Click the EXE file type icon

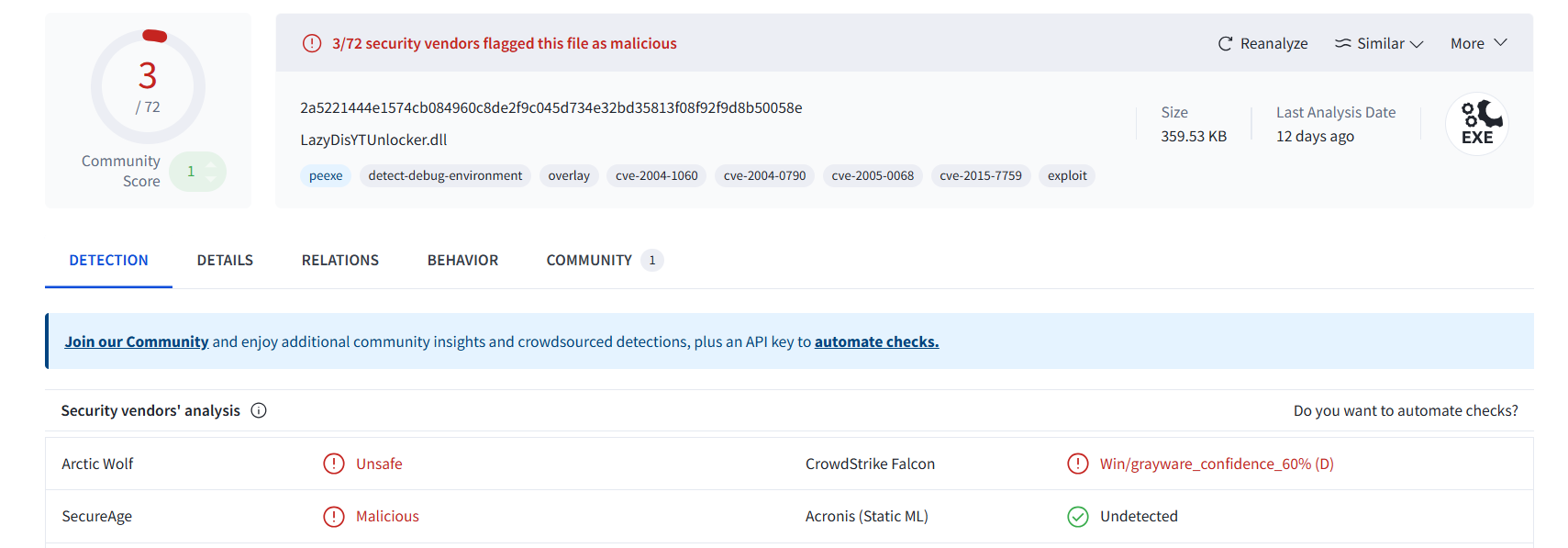click(x=1477, y=124)
